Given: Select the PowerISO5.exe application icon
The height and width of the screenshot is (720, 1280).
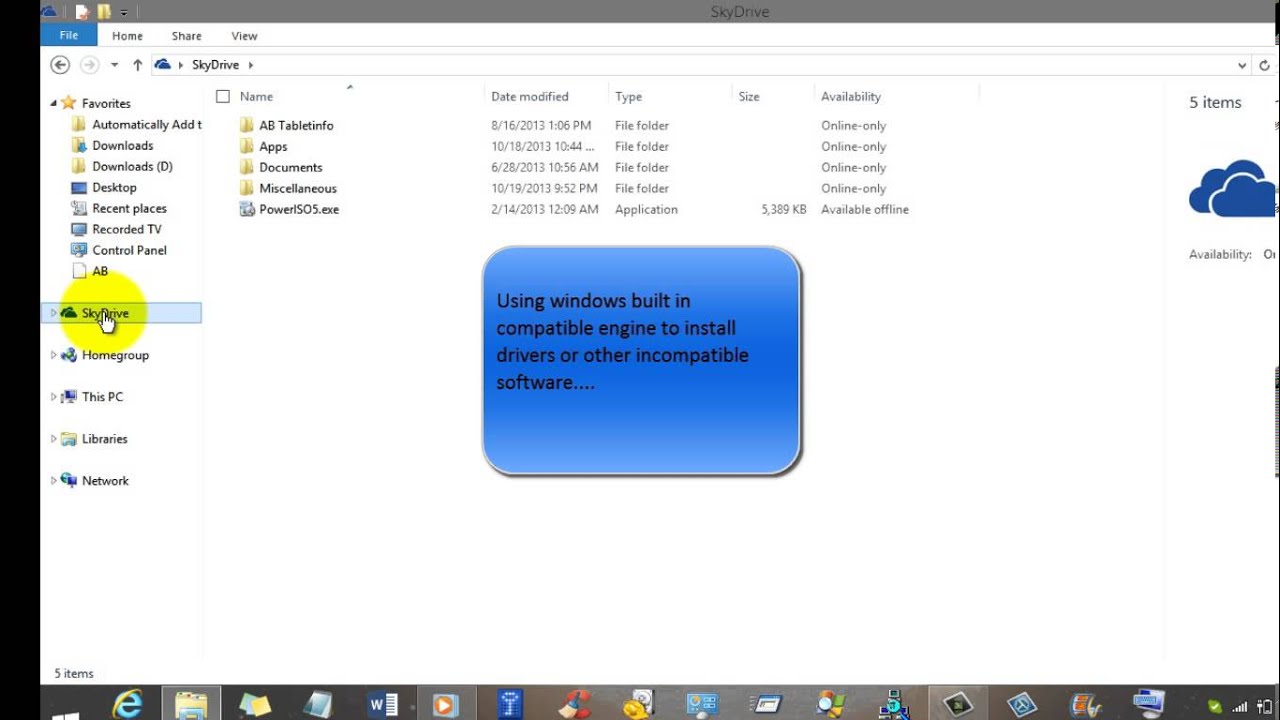Looking at the screenshot, I should (x=247, y=209).
